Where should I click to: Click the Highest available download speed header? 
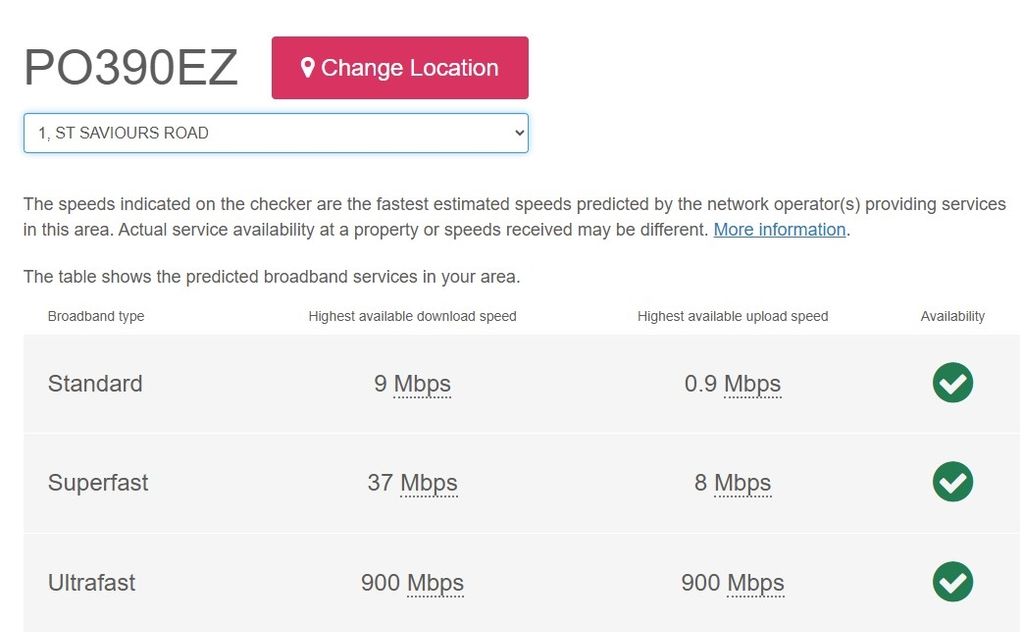(412, 317)
